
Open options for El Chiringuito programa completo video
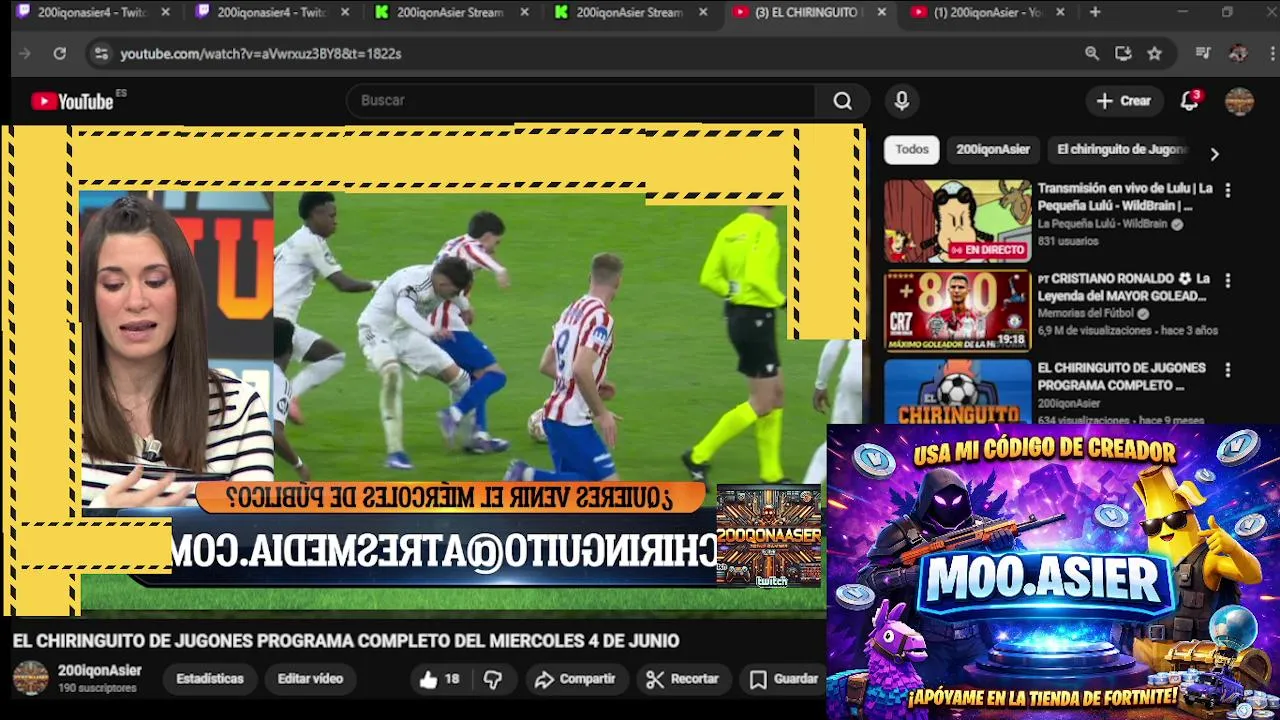1227,370
